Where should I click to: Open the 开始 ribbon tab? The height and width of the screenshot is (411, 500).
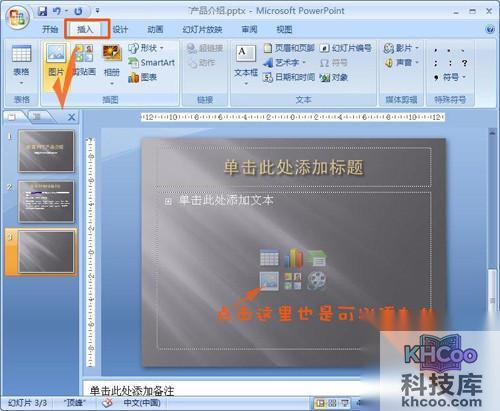tap(50, 29)
